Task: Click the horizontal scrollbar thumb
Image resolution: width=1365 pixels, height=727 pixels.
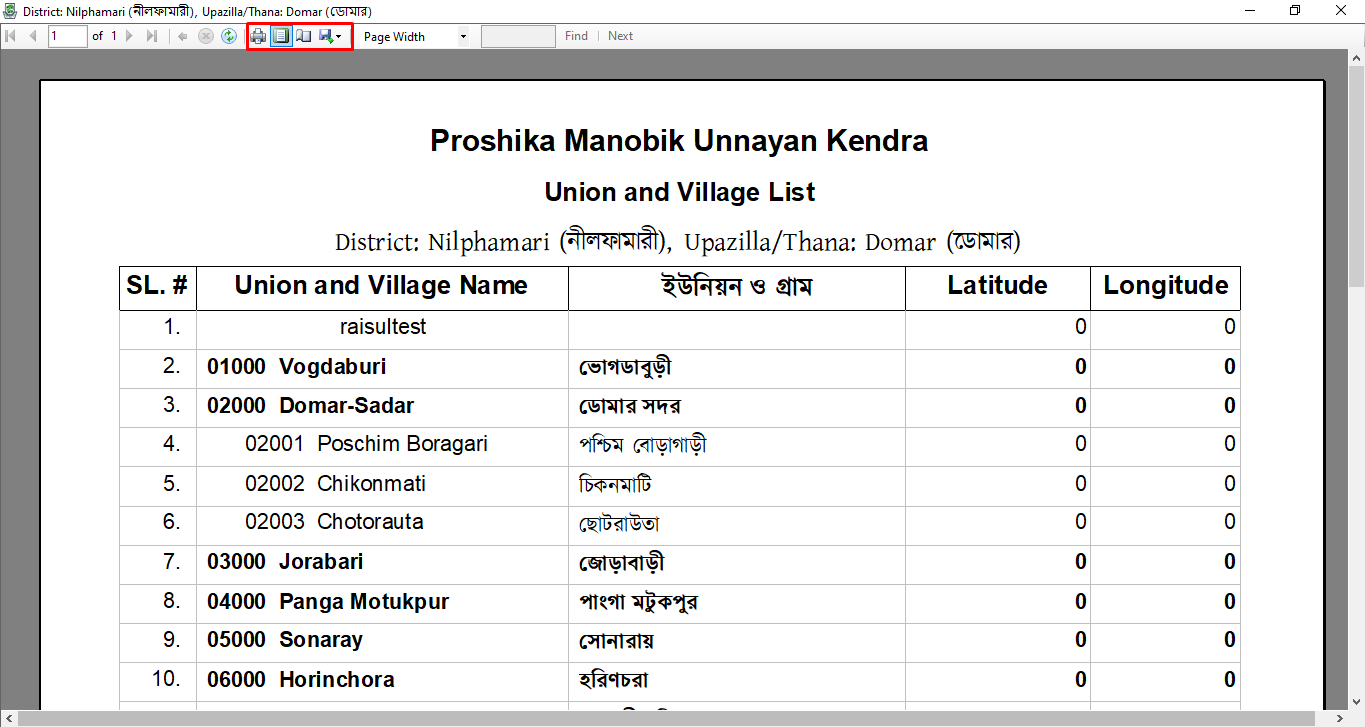Action: pyautogui.click(x=668, y=718)
